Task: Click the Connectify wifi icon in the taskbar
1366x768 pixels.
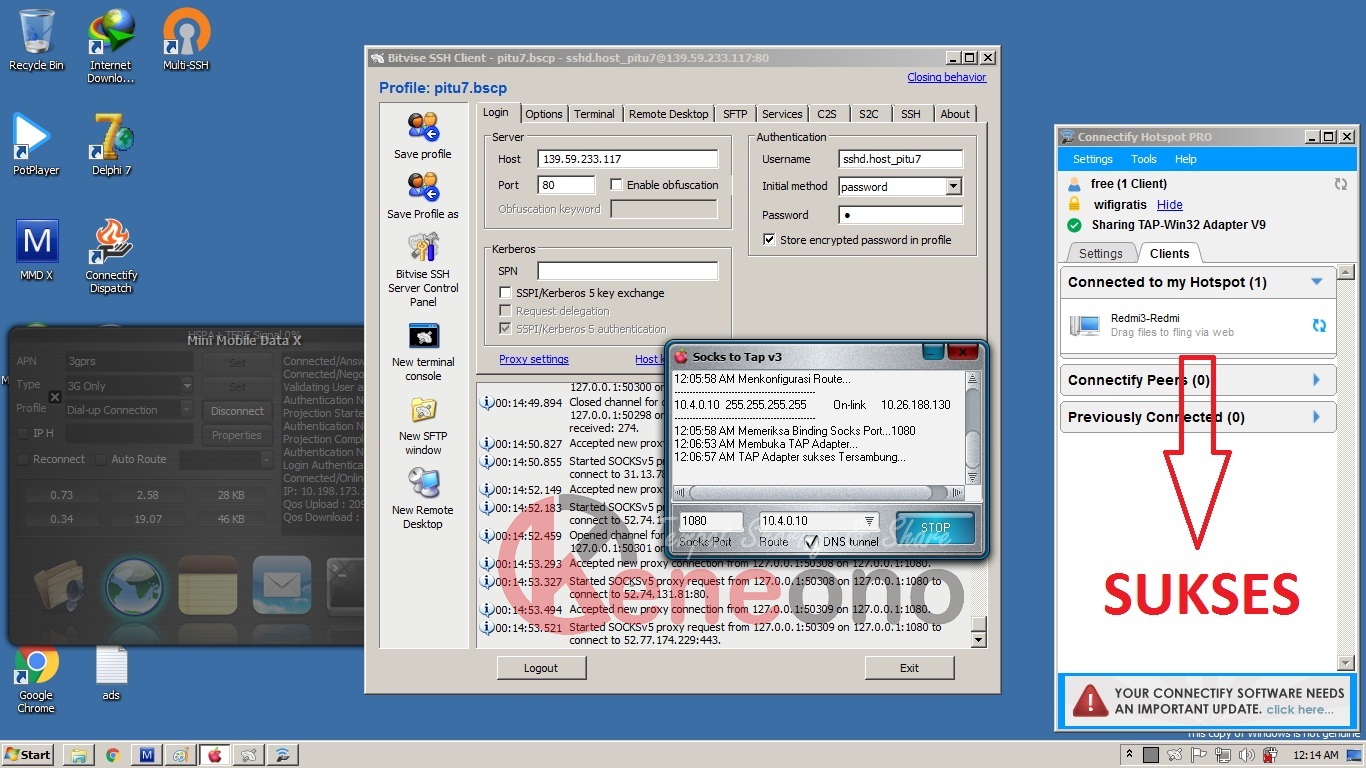Action: pos(282,755)
